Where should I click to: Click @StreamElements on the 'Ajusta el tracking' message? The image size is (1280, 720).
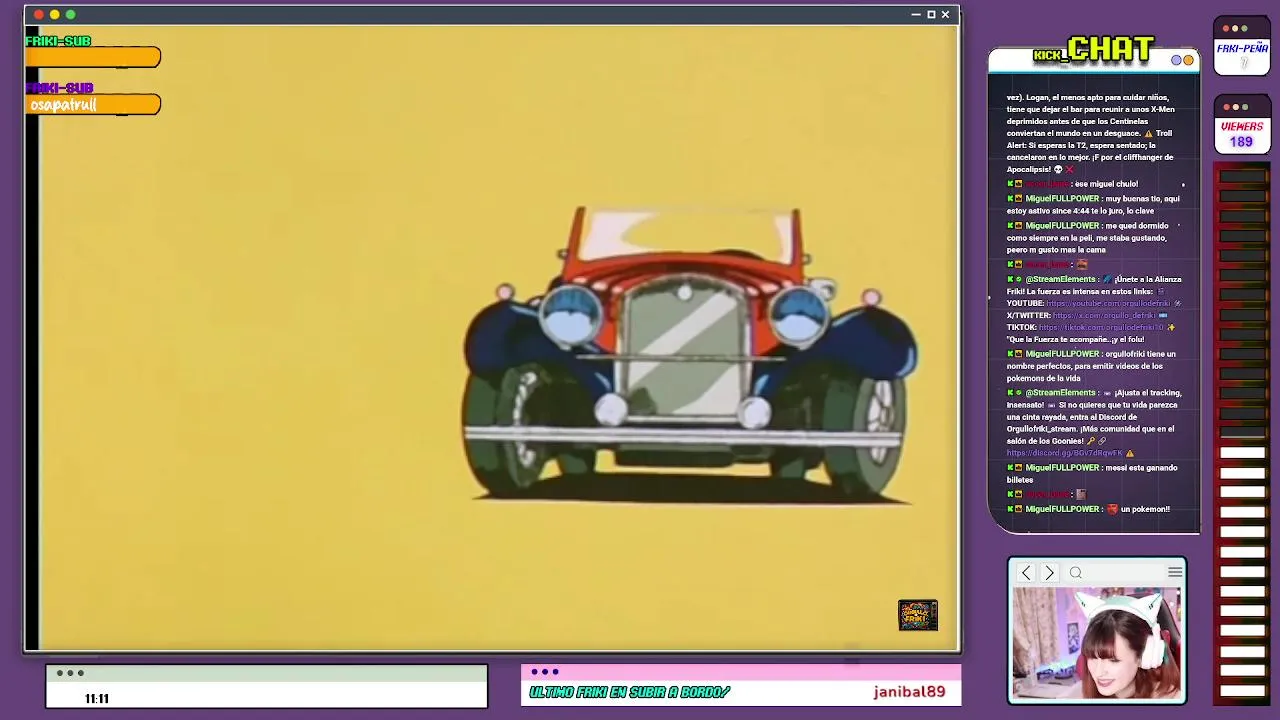click(x=1060, y=393)
